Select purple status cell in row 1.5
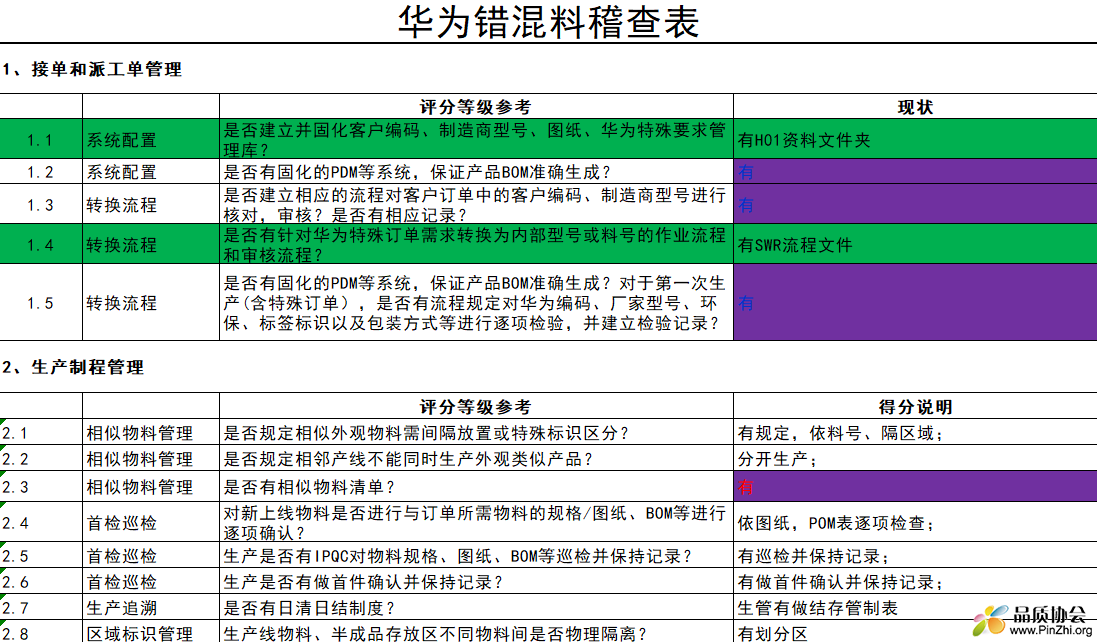The image size is (1097, 642). point(915,303)
